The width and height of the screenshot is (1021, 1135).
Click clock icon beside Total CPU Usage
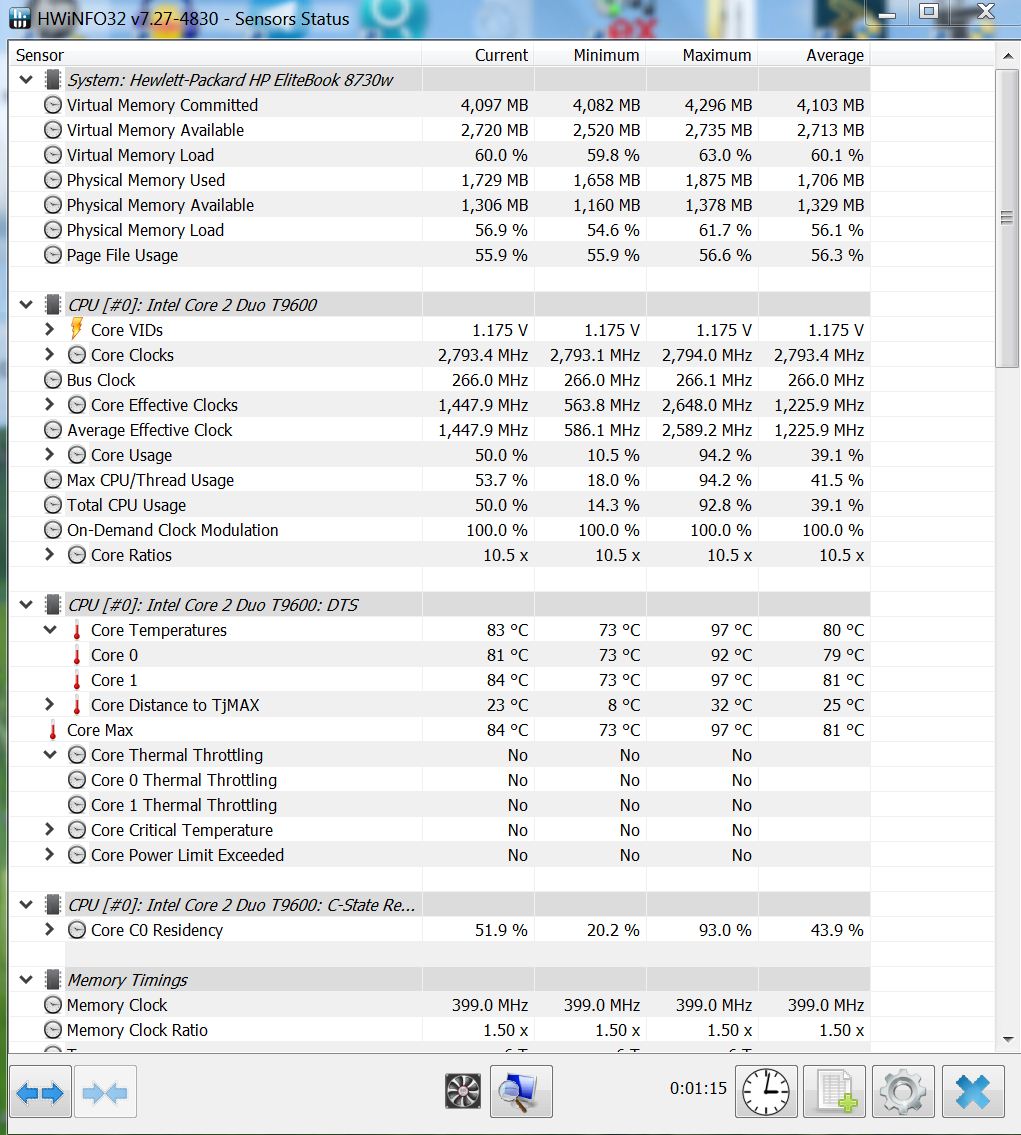(x=53, y=505)
